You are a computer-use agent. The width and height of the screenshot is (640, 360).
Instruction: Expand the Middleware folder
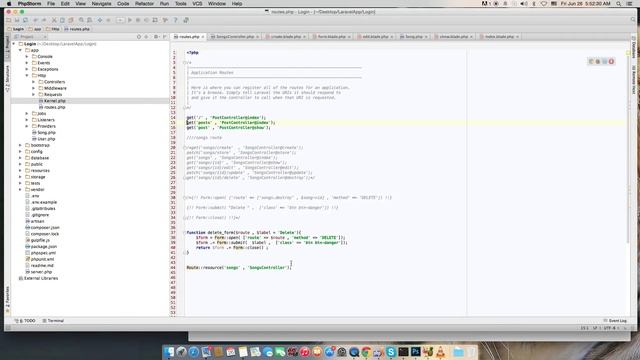[33, 88]
